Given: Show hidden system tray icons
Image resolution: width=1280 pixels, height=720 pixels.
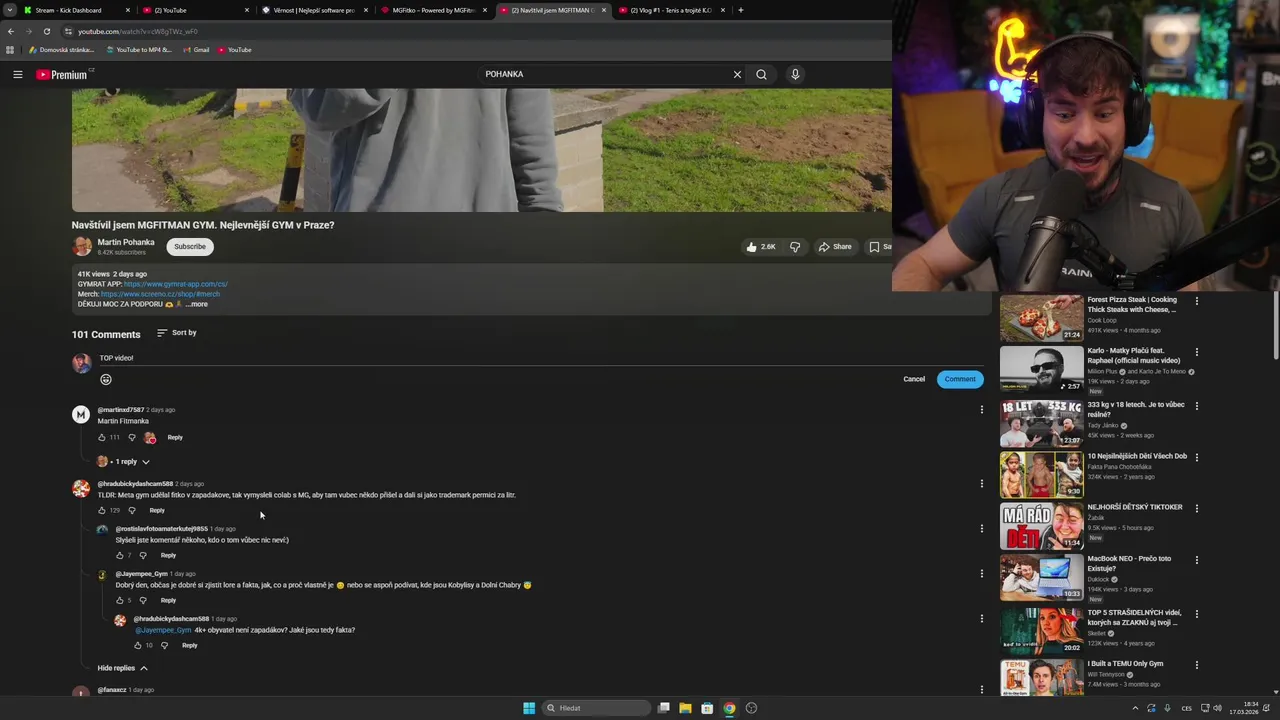Looking at the screenshot, I should click(x=1135, y=708).
